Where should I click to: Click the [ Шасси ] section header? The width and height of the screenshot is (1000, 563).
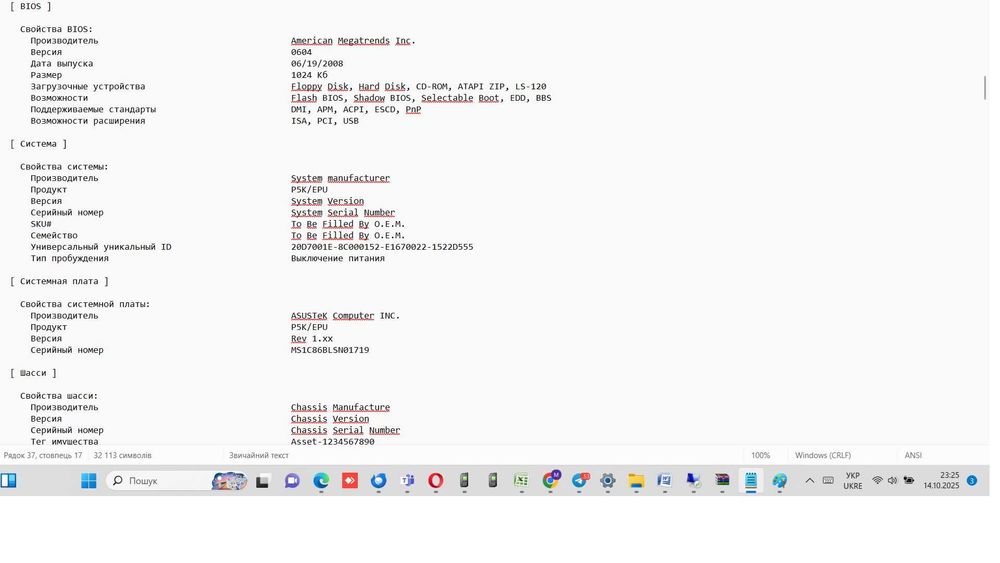33,373
